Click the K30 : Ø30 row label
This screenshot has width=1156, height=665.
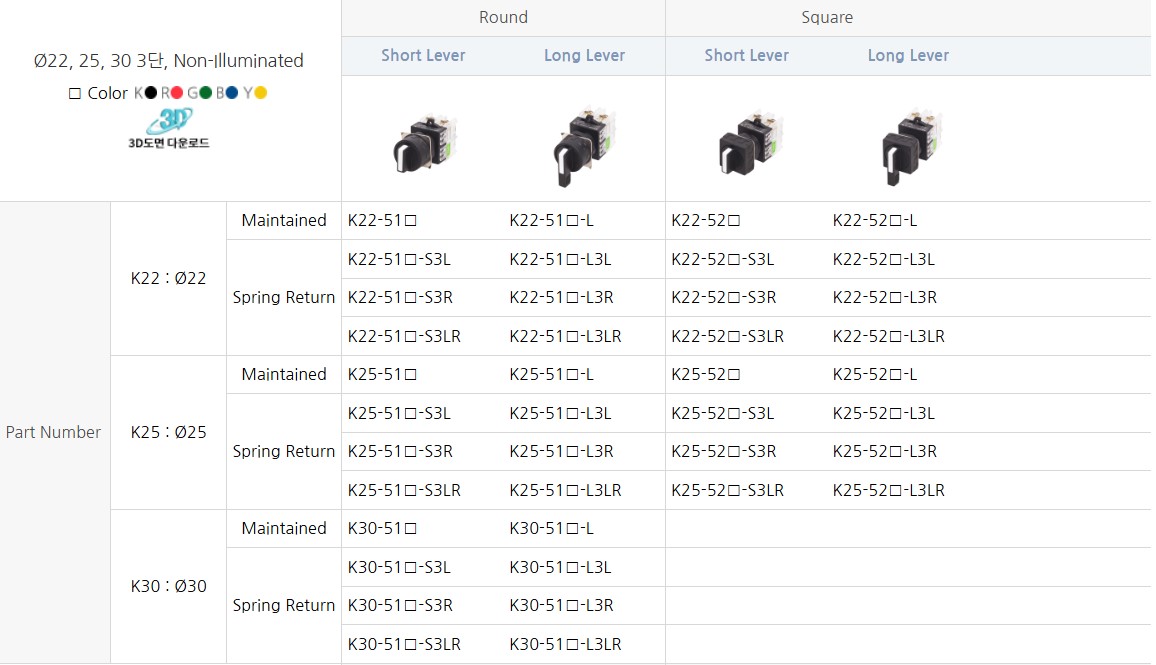tap(168, 586)
